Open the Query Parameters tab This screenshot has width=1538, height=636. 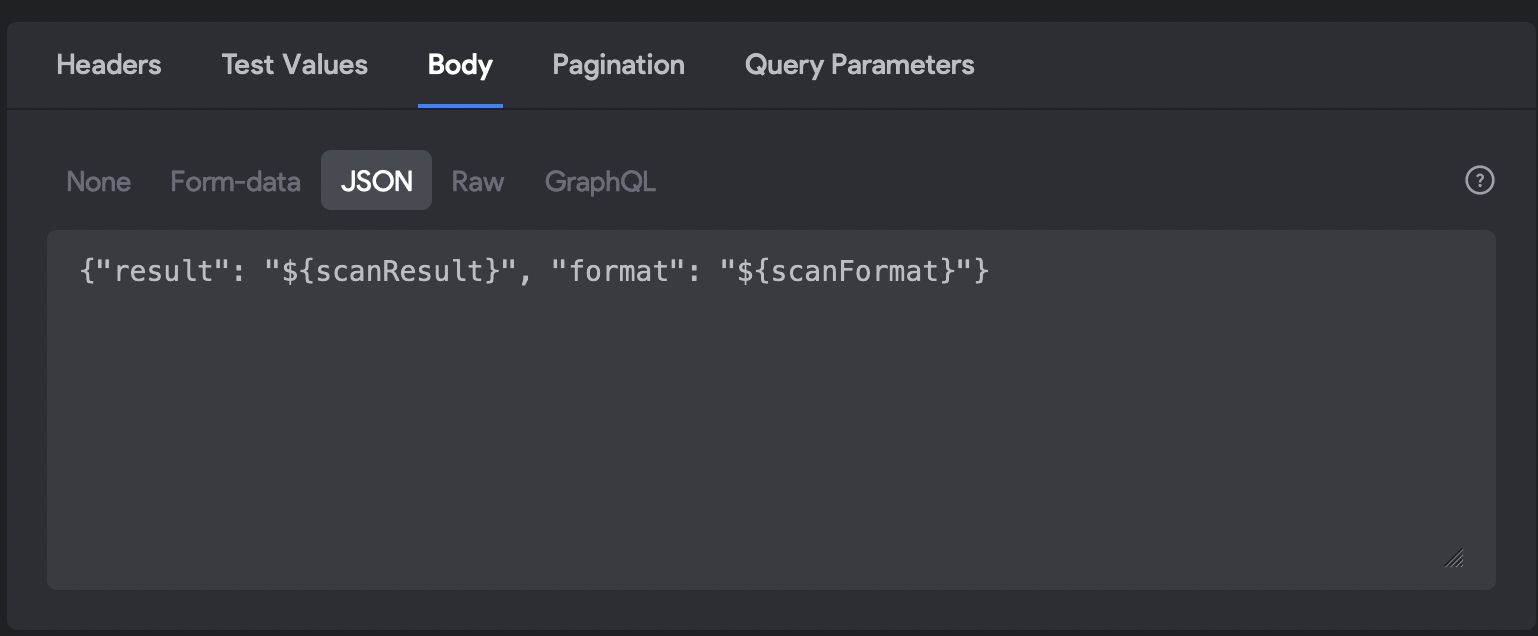pos(859,65)
